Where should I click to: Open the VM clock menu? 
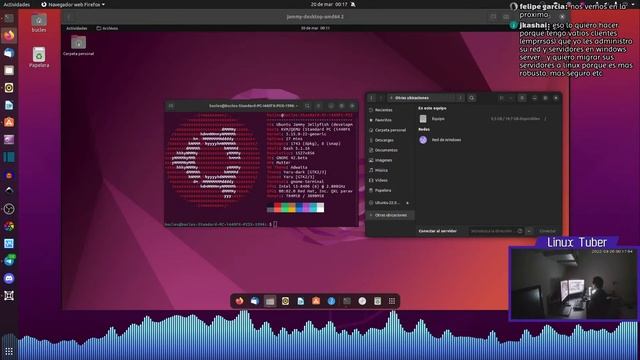coord(315,28)
